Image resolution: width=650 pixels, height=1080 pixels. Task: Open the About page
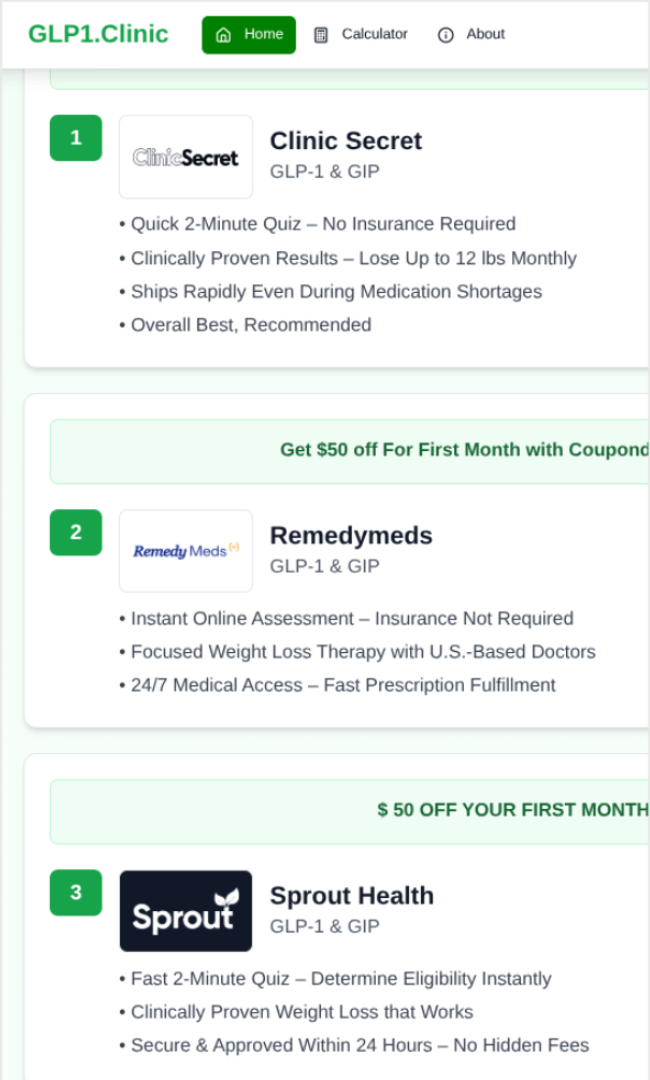coord(485,34)
